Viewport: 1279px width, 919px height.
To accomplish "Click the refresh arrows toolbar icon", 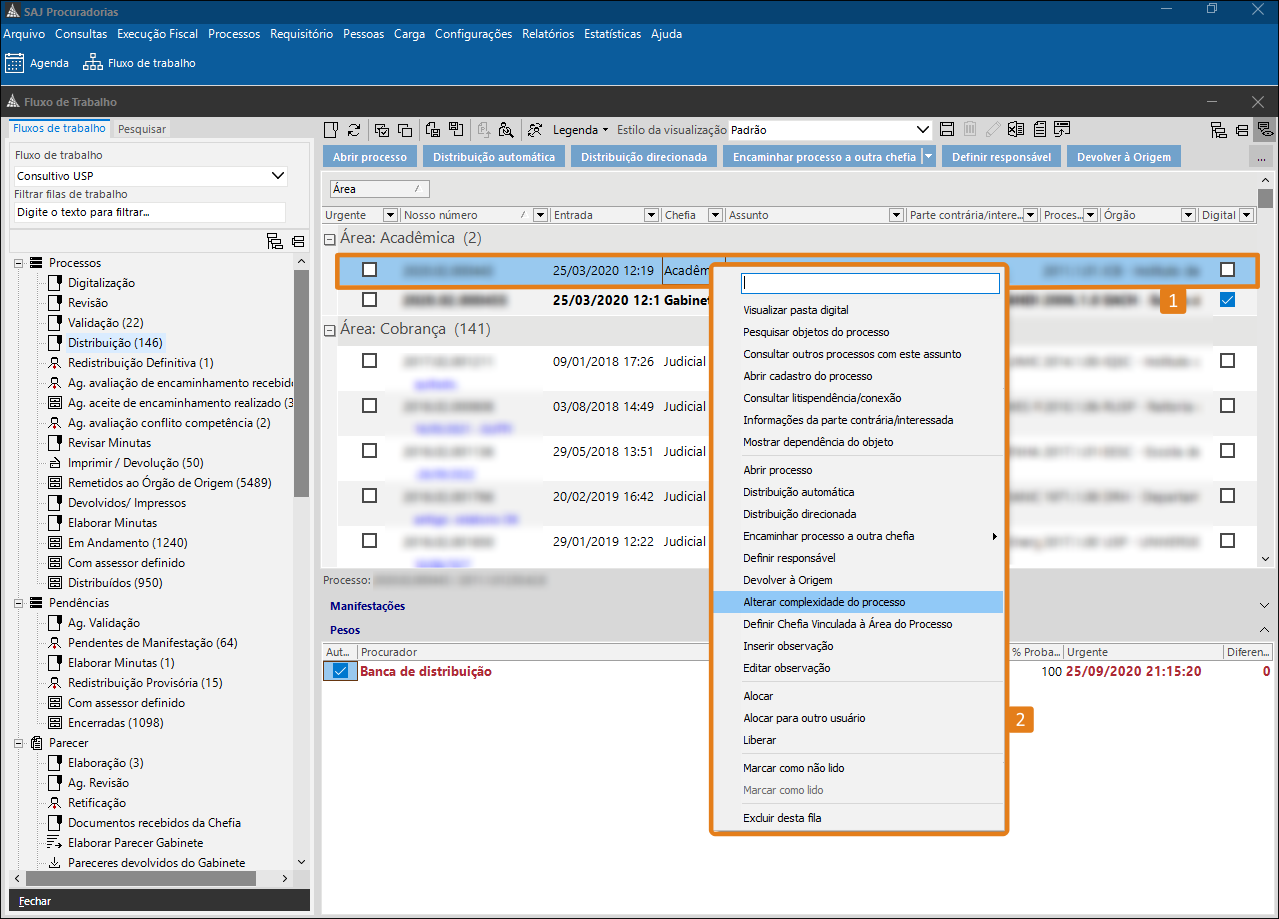I will pyautogui.click(x=354, y=129).
